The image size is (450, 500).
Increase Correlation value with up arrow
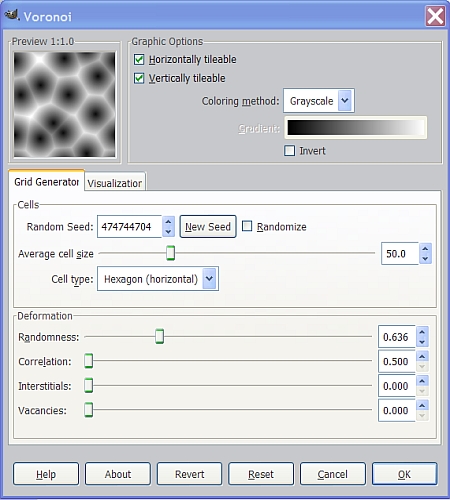[422, 356]
